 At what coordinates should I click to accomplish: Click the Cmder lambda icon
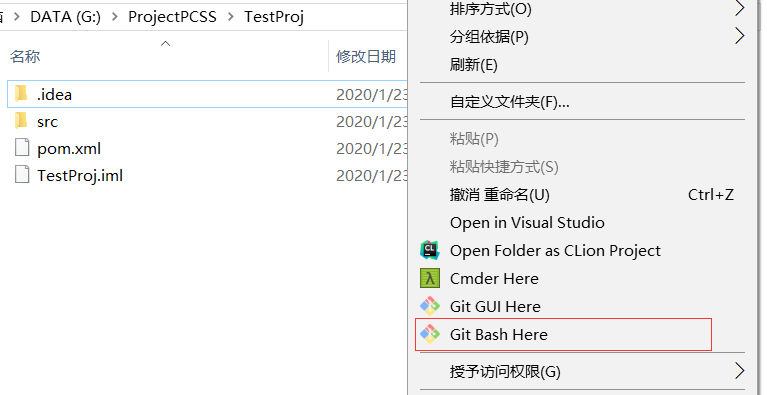click(x=429, y=278)
